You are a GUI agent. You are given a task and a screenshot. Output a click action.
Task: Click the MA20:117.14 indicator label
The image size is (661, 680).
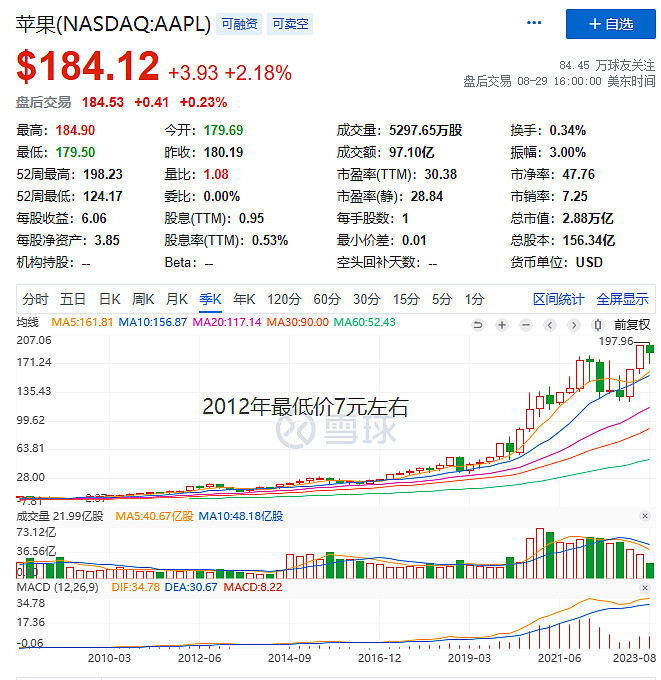pos(227,322)
